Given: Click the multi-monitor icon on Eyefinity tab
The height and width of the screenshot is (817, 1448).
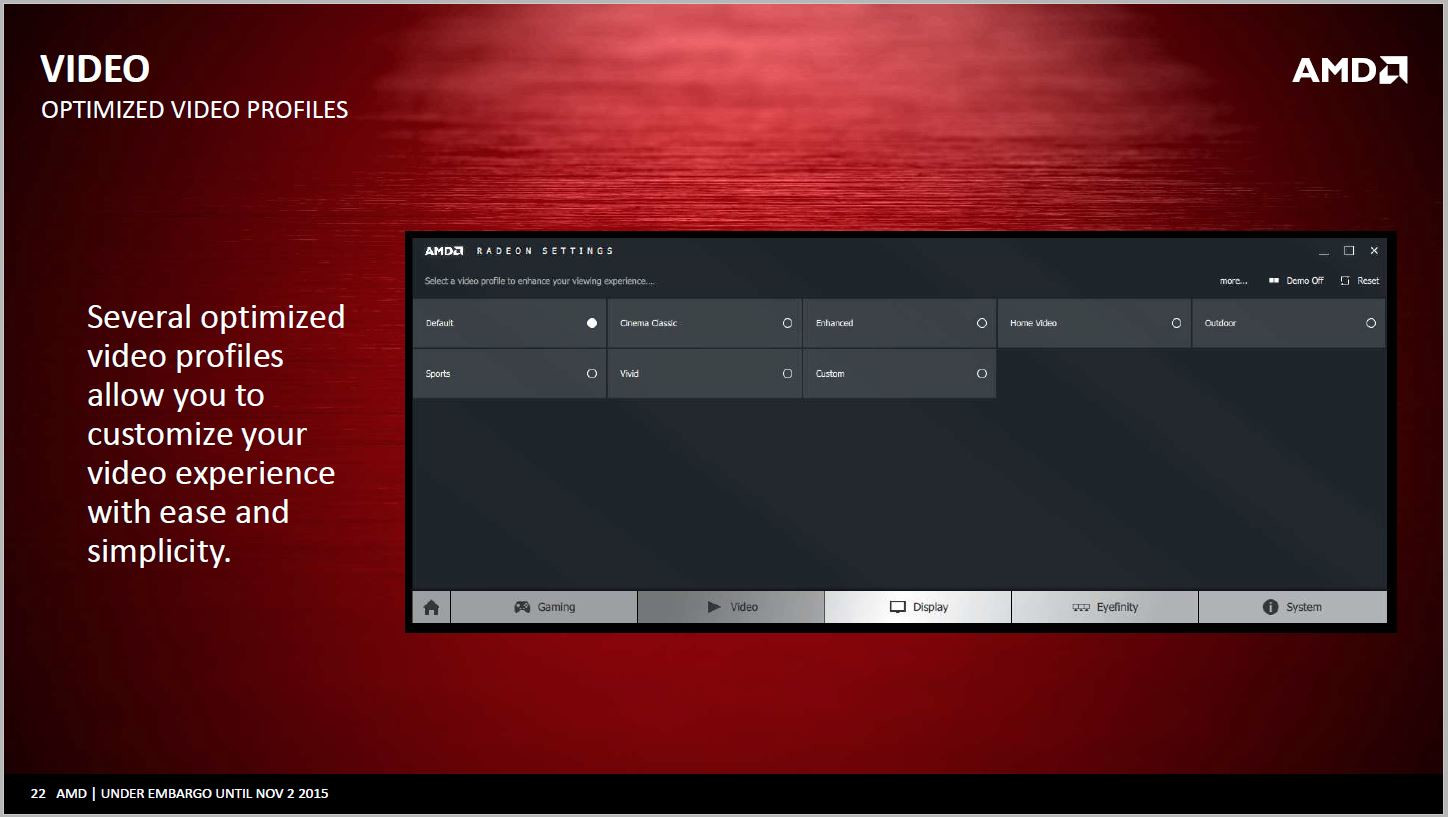Looking at the screenshot, I should tap(1081, 607).
